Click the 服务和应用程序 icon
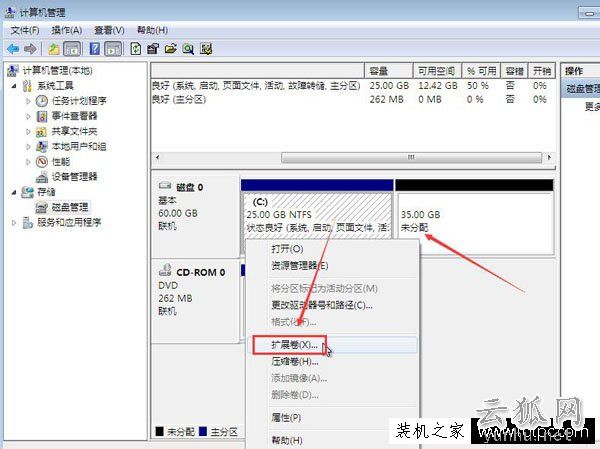Image resolution: width=600 pixels, height=449 pixels. pos(28,222)
